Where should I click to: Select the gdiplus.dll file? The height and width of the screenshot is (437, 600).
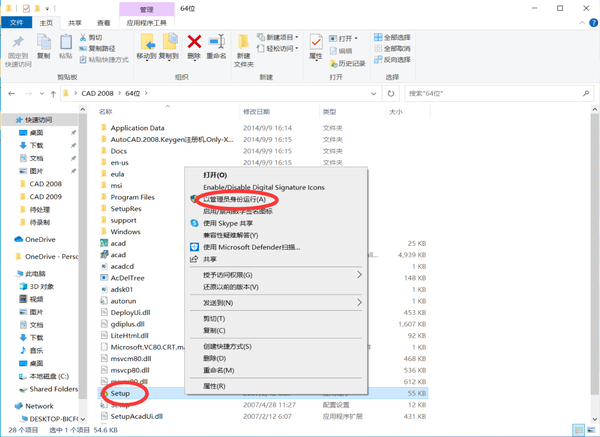point(127,324)
